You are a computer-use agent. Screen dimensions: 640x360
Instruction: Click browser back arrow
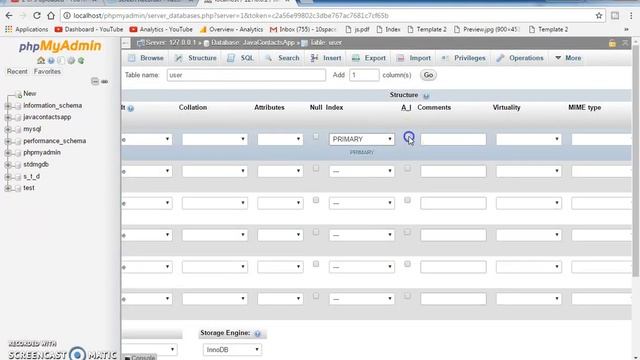click(9, 16)
